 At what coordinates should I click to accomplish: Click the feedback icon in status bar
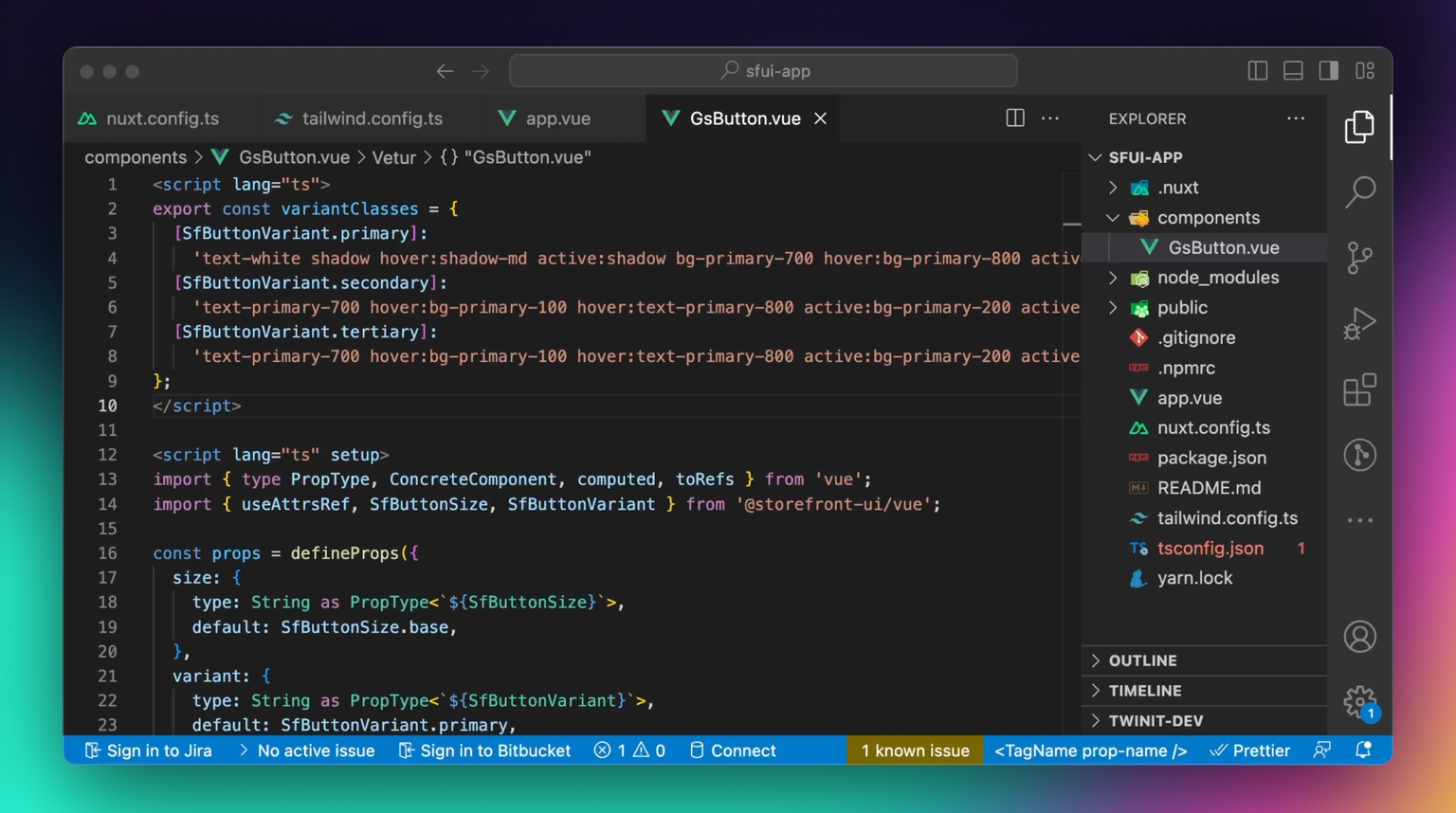[x=1321, y=750]
